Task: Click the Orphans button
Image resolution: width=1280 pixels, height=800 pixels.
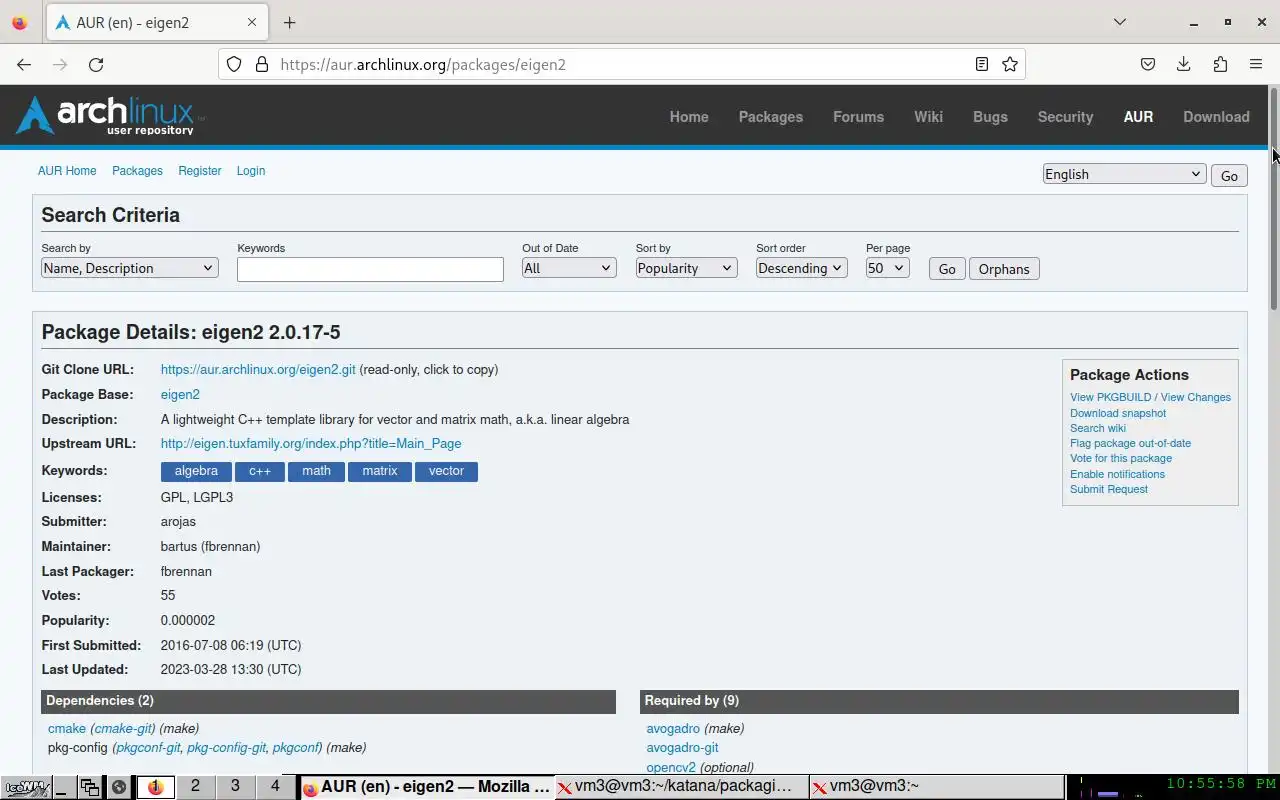Action: coord(1004,269)
